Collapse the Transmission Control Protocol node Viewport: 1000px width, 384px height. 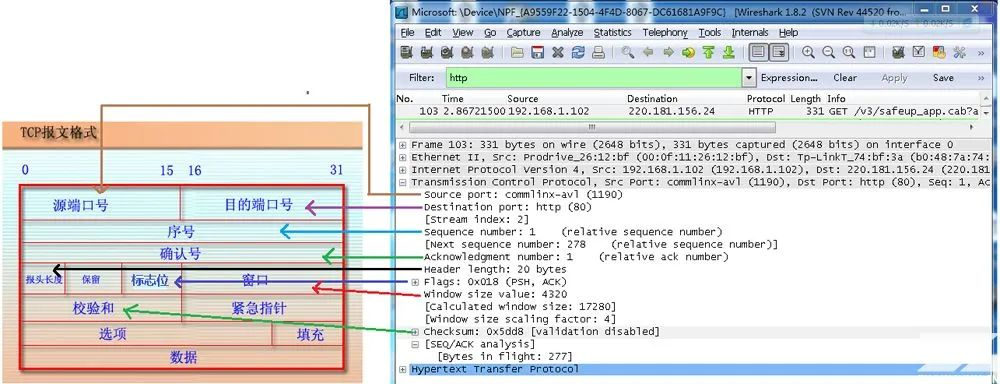coord(402,182)
